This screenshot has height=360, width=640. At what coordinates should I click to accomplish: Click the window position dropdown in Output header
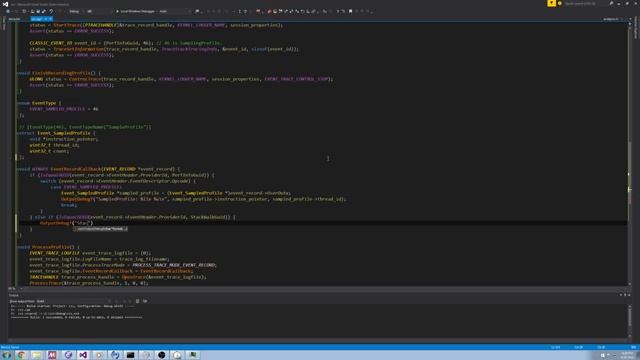pos(621,295)
